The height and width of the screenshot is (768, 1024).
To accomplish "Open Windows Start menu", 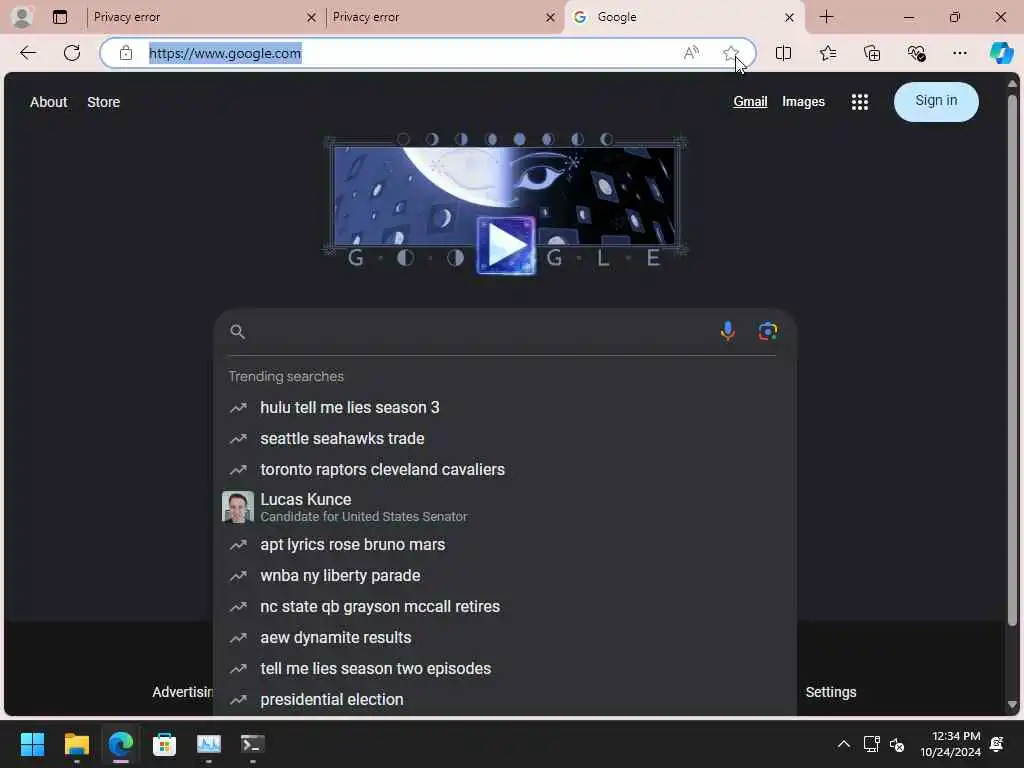I will pyautogui.click(x=32, y=744).
